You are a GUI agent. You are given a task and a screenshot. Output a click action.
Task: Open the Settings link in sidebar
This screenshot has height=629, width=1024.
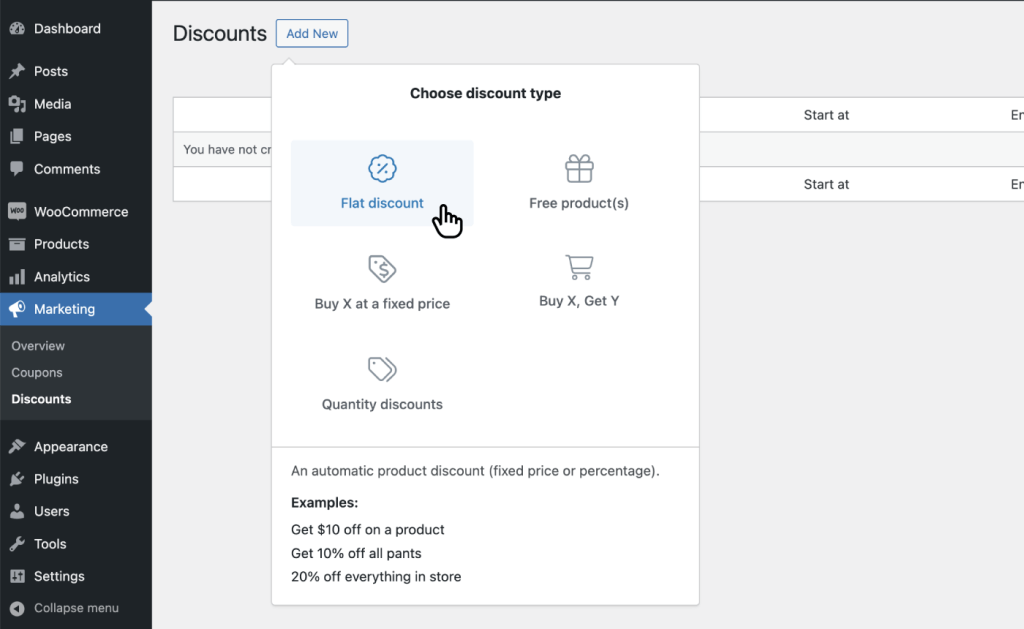point(55,576)
